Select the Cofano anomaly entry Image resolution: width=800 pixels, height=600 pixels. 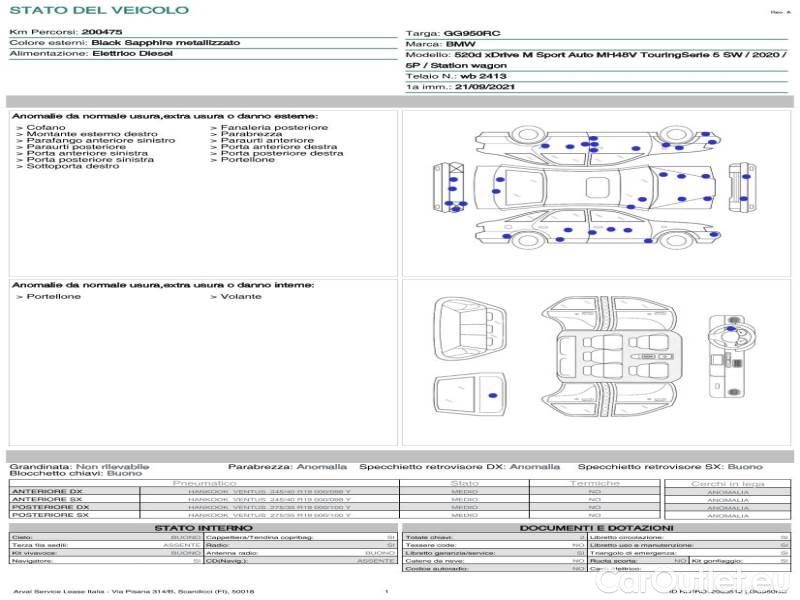[47, 128]
